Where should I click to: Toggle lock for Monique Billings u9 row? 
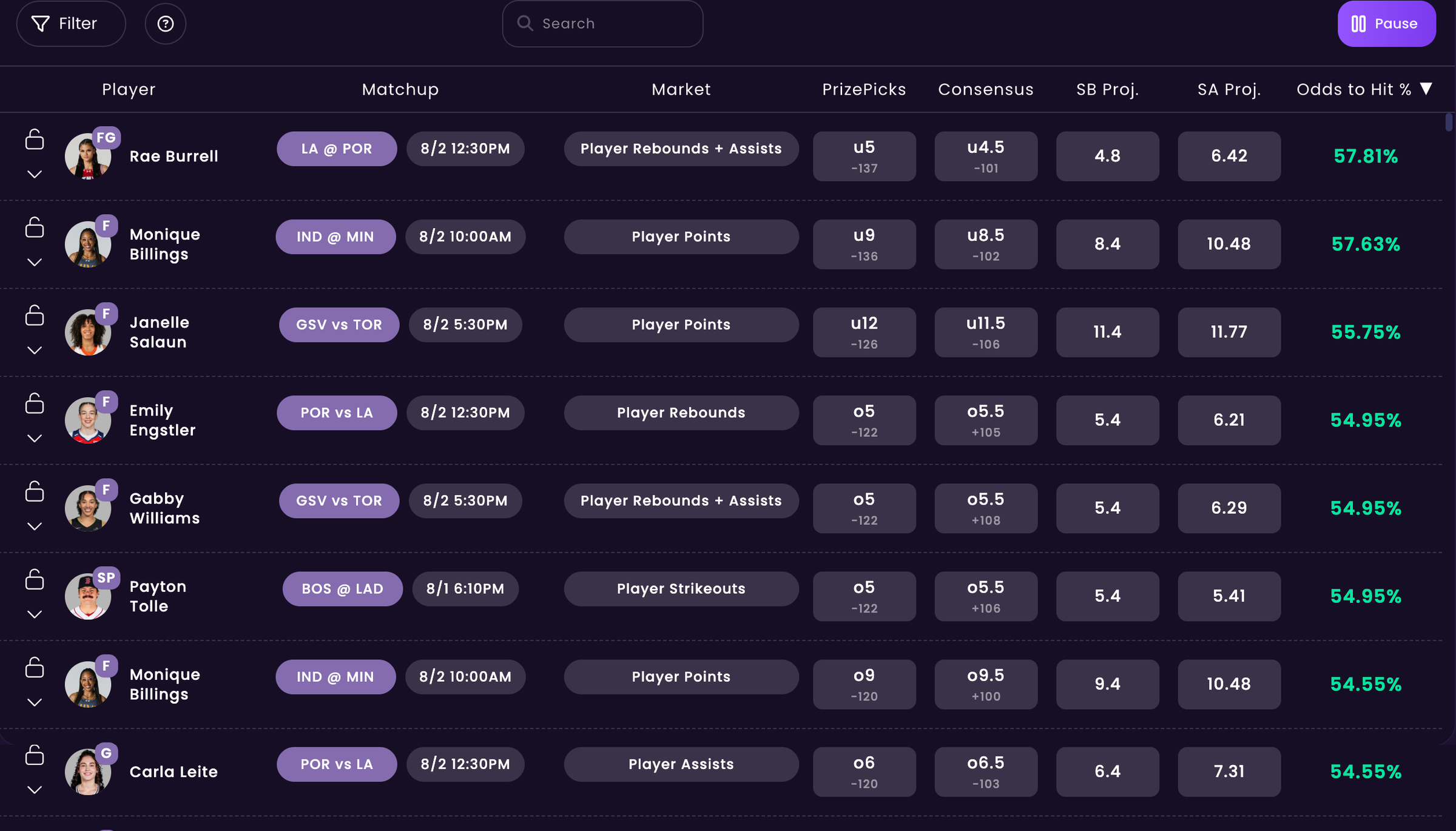[35, 227]
